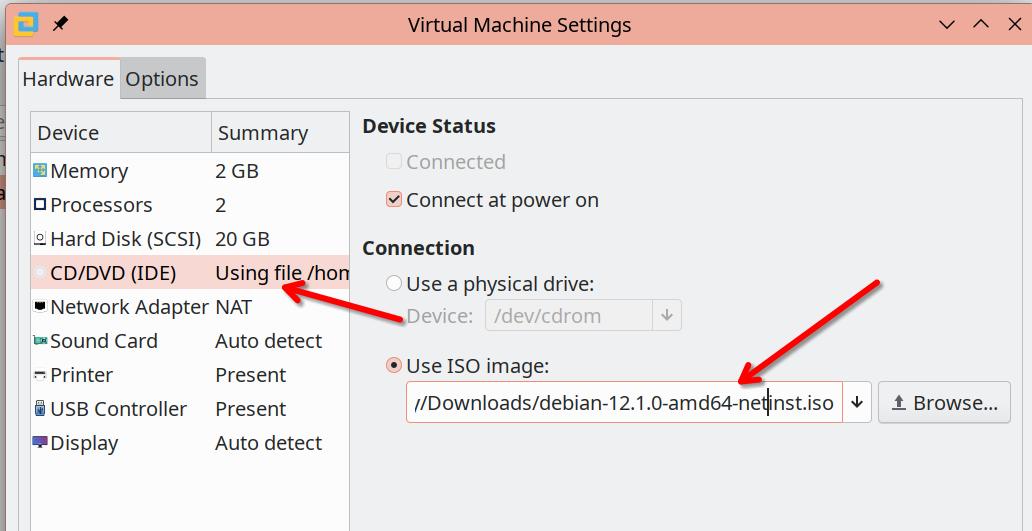The width and height of the screenshot is (1032, 531).
Task: Select Use a physical drive option
Action: [x=394, y=284]
